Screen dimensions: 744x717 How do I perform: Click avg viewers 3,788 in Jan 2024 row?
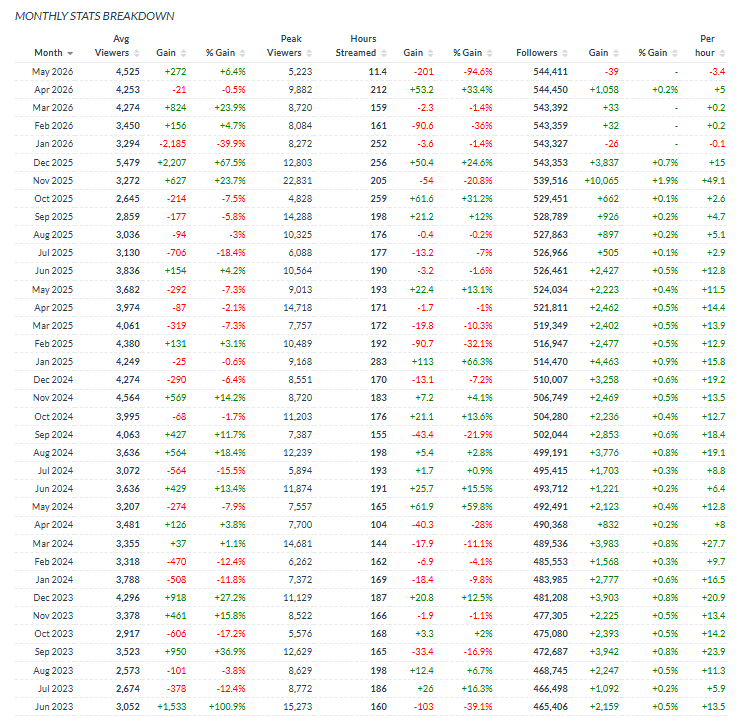[128, 580]
